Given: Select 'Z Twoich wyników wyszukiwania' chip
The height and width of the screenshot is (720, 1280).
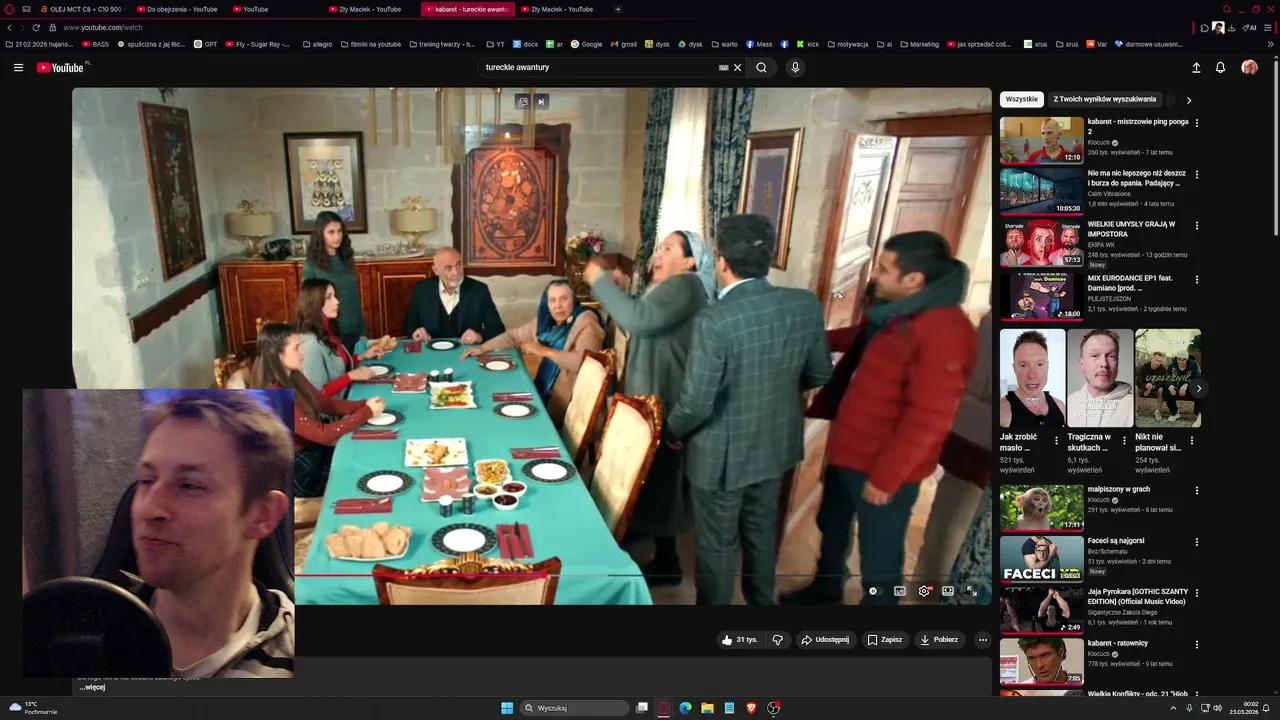Looking at the screenshot, I should [x=1104, y=99].
